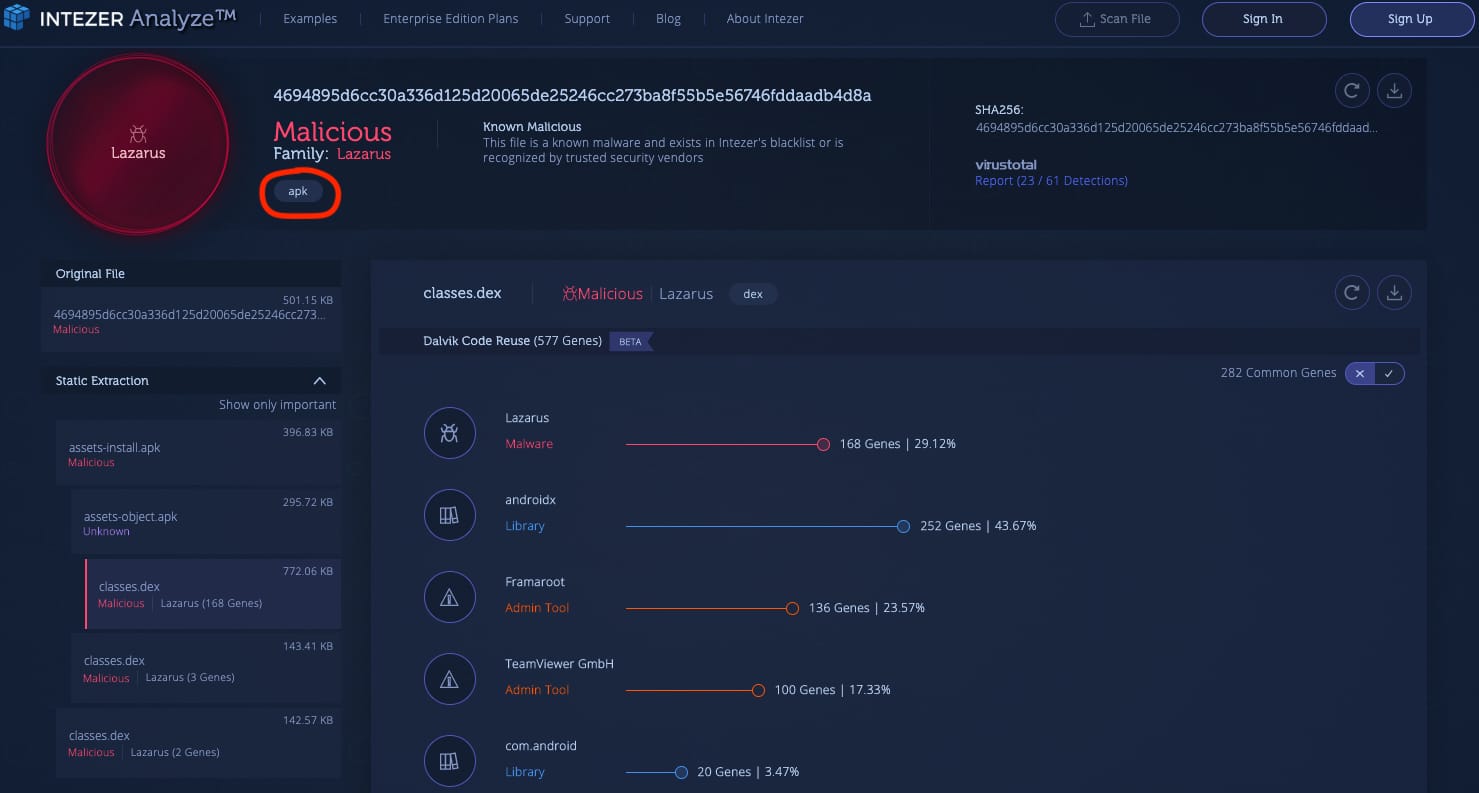
Task: Click the TeamViewer GmbH family name
Action: pos(559,664)
